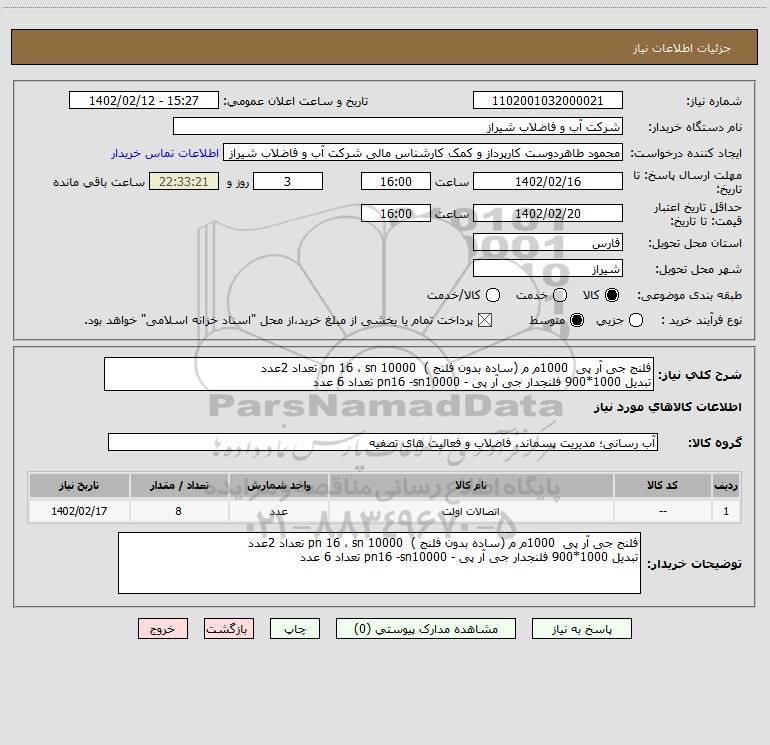
Task: Click the تاریخ نیاز column header
Action: point(79,485)
